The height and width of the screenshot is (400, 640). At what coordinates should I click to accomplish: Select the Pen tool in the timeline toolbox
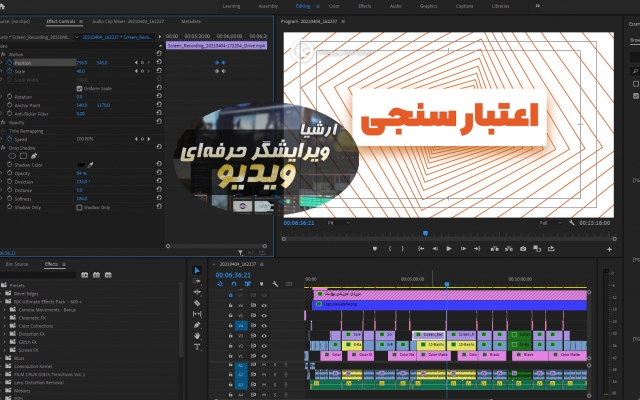coord(197,325)
